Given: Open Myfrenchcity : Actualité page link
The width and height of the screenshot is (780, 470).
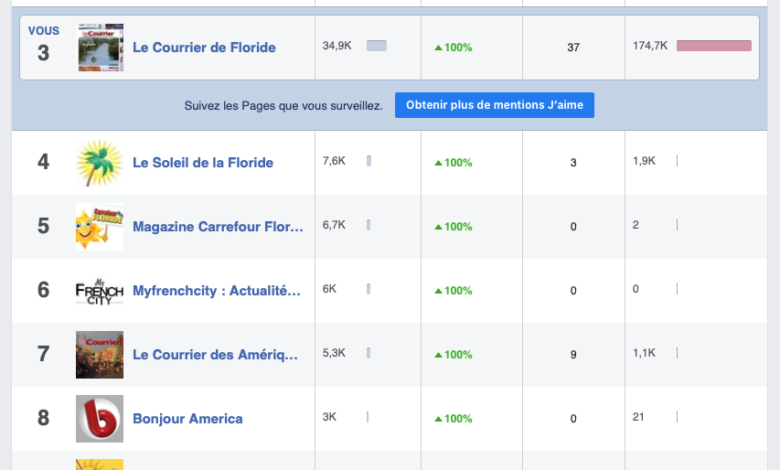Looking at the screenshot, I should [217, 291].
